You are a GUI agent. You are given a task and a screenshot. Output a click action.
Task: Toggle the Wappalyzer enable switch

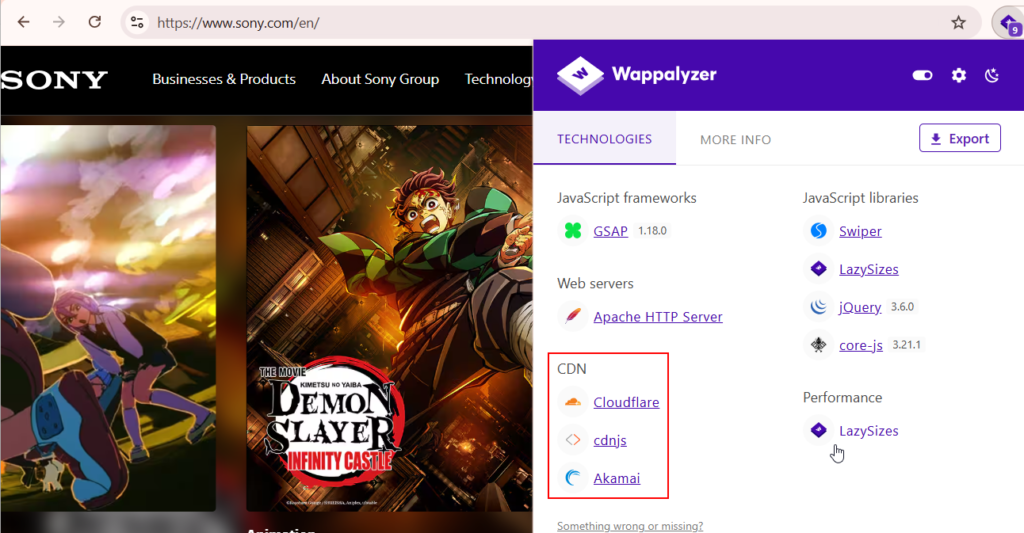[x=922, y=75]
